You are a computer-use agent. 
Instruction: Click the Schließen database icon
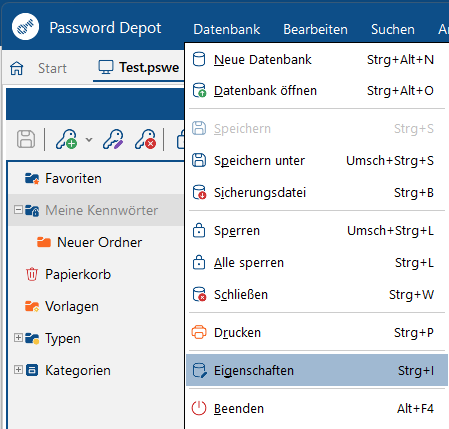200,294
